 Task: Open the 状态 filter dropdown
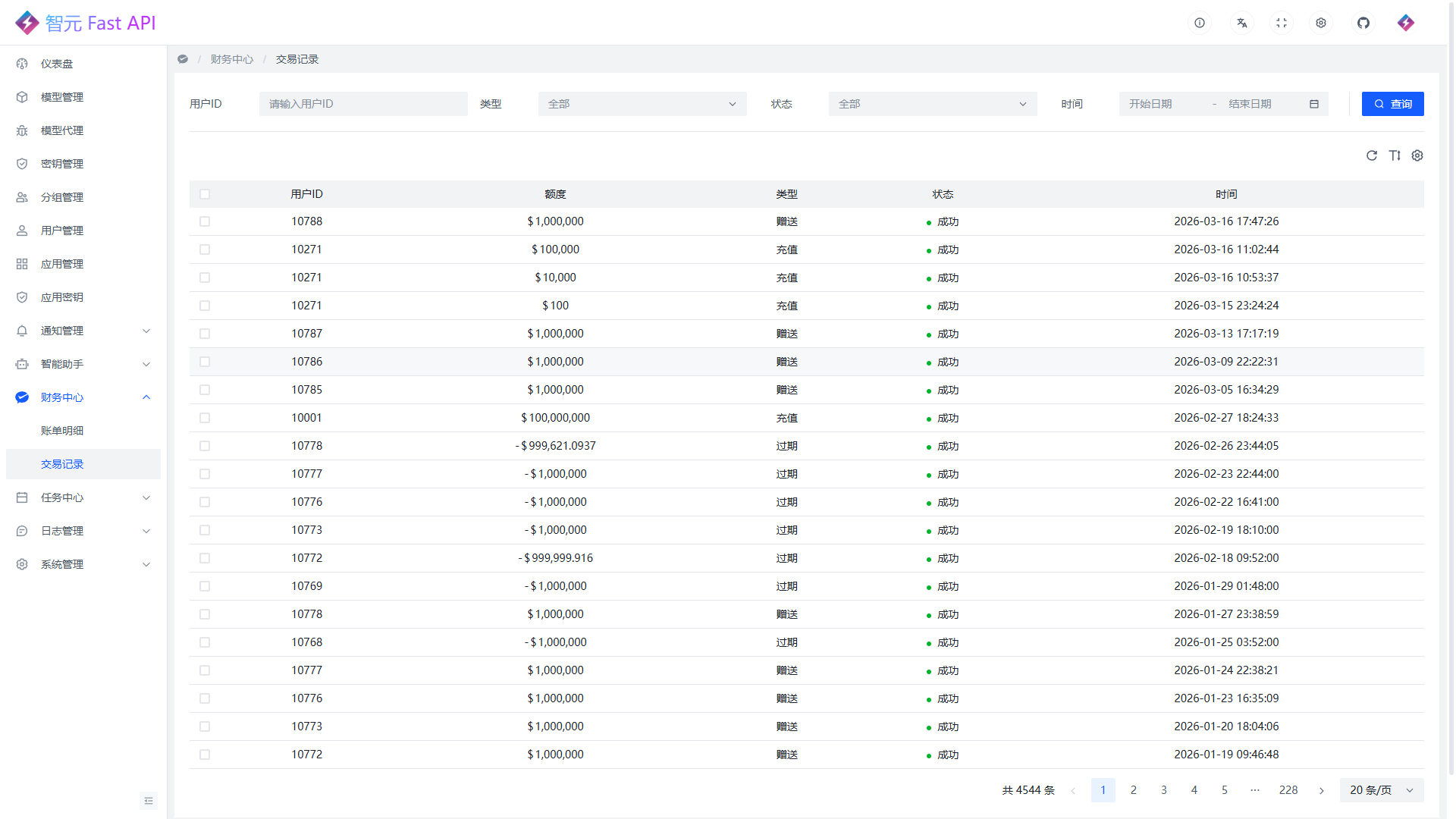point(932,104)
